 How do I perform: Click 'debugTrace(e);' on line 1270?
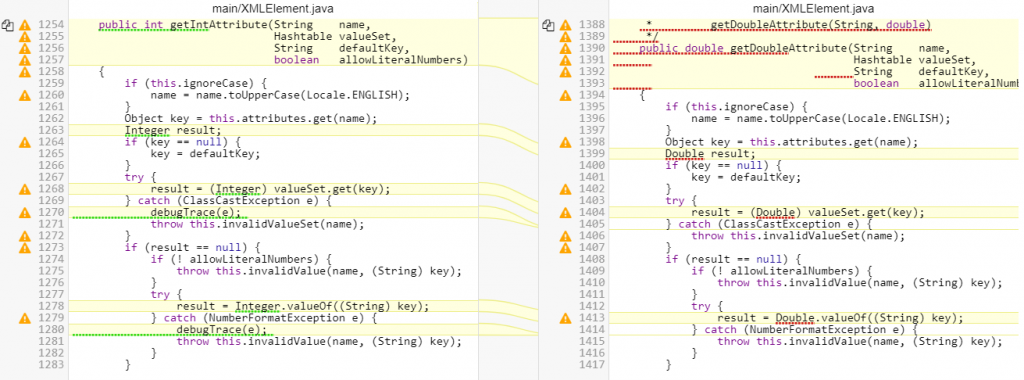[x=196, y=213]
